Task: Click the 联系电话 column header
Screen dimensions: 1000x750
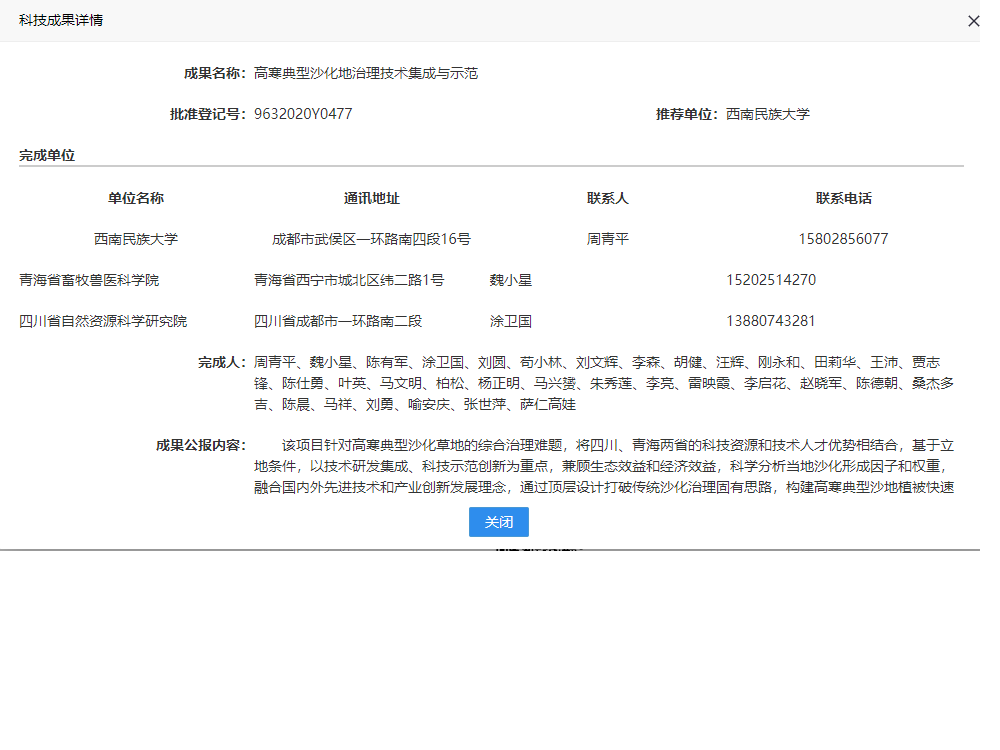Action: coord(843,198)
